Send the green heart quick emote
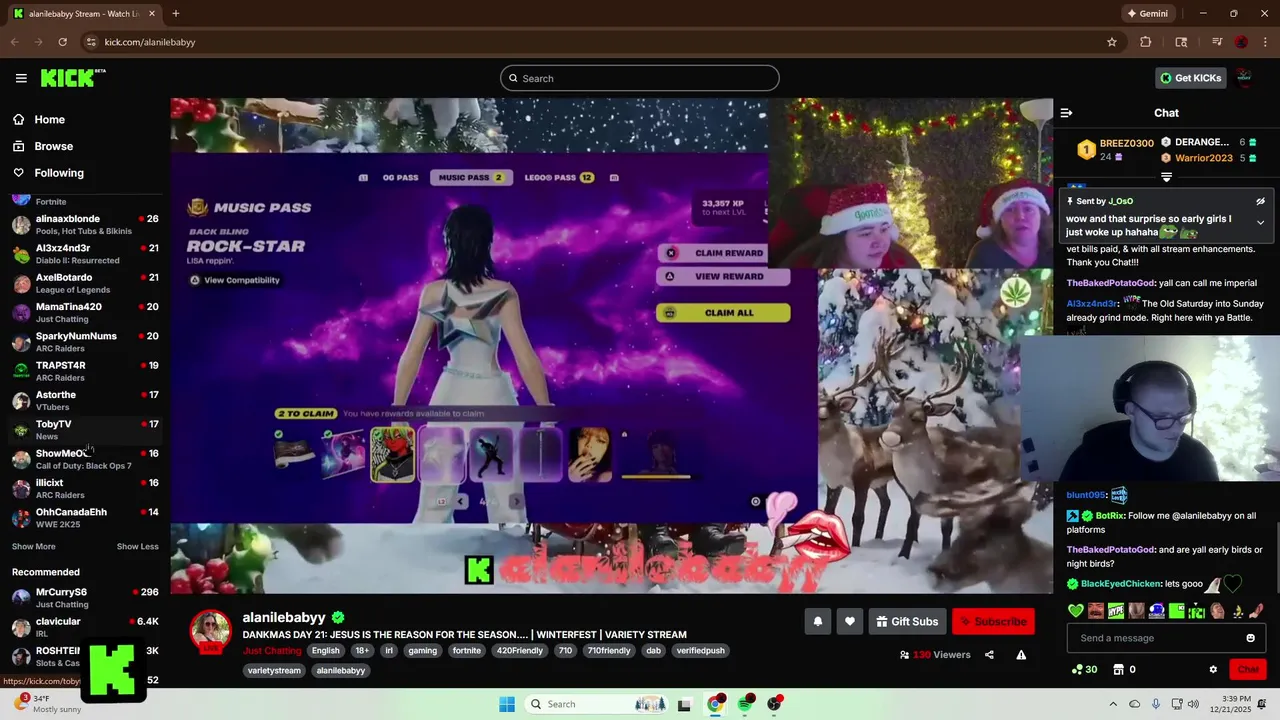1280x720 pixels. click(x=1076, y=610)
